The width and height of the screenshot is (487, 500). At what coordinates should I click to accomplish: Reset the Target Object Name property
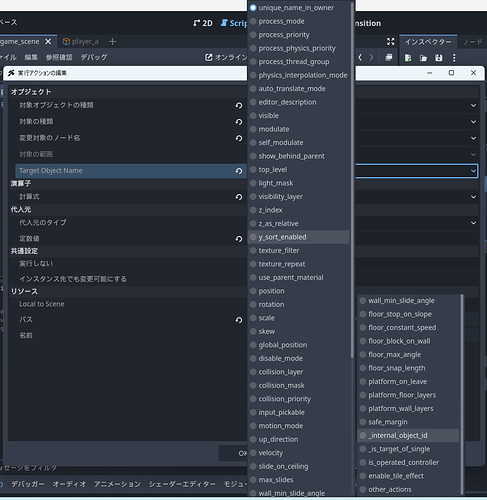click(239, 171)
